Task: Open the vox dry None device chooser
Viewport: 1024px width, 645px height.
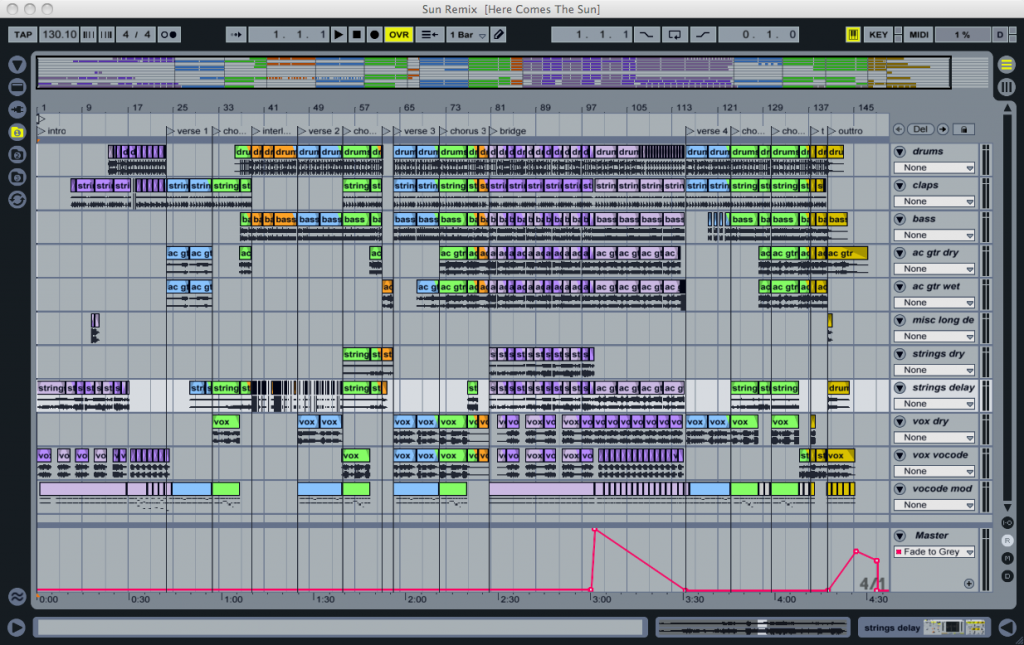Action: (x=935, y=437)
